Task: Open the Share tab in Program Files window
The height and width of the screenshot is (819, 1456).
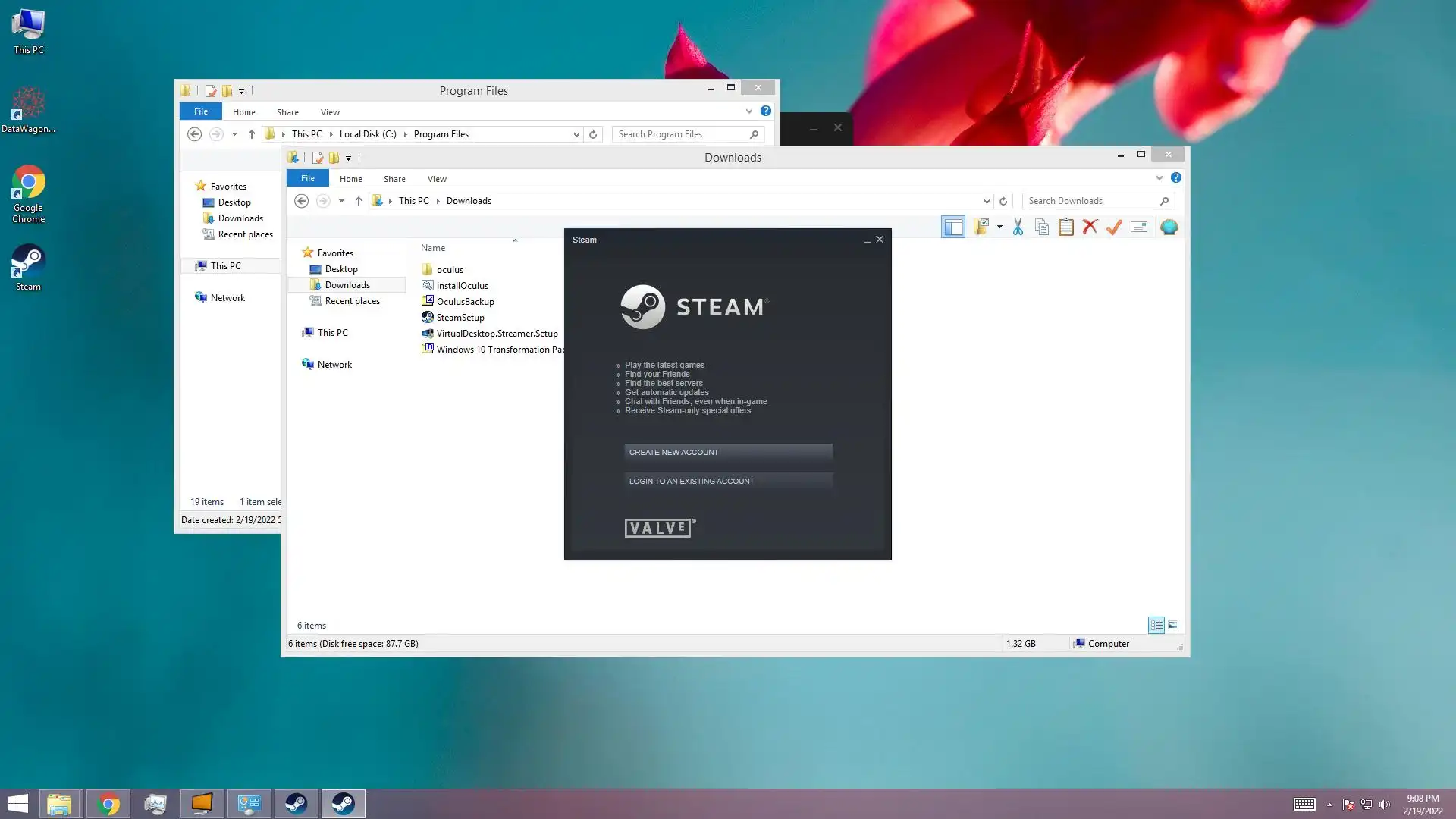Action: coord(287,112)
